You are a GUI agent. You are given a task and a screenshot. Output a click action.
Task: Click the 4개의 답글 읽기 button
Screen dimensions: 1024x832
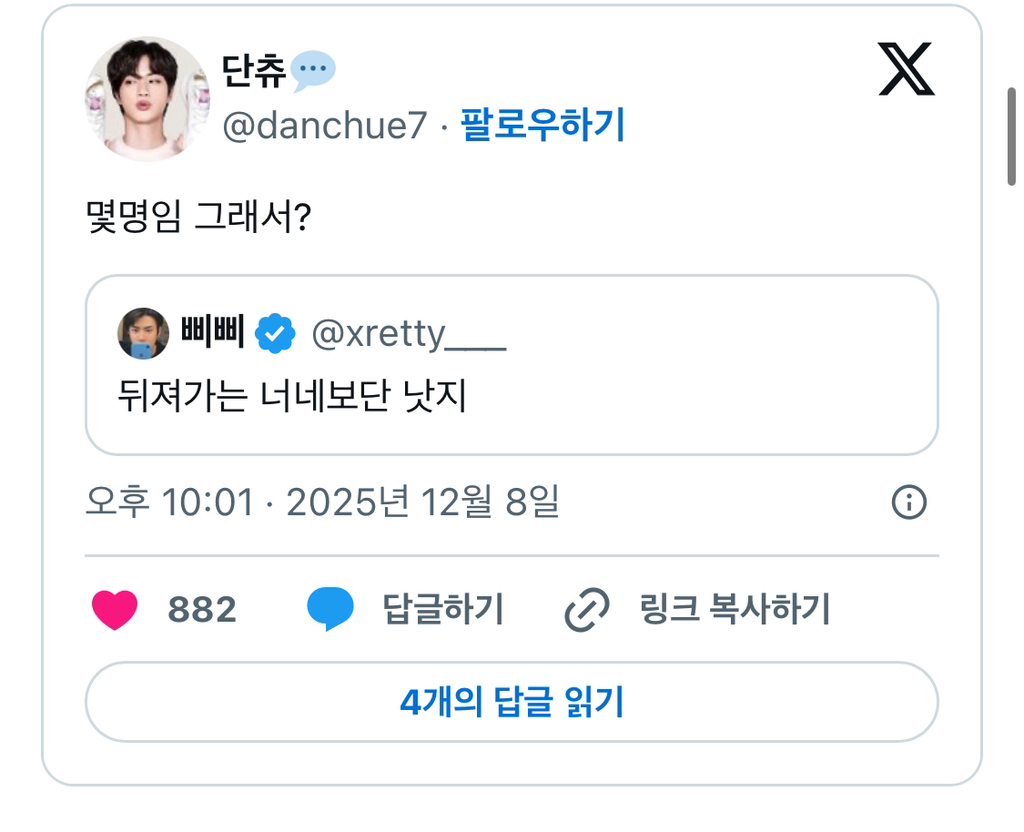(x=511, y=702)
